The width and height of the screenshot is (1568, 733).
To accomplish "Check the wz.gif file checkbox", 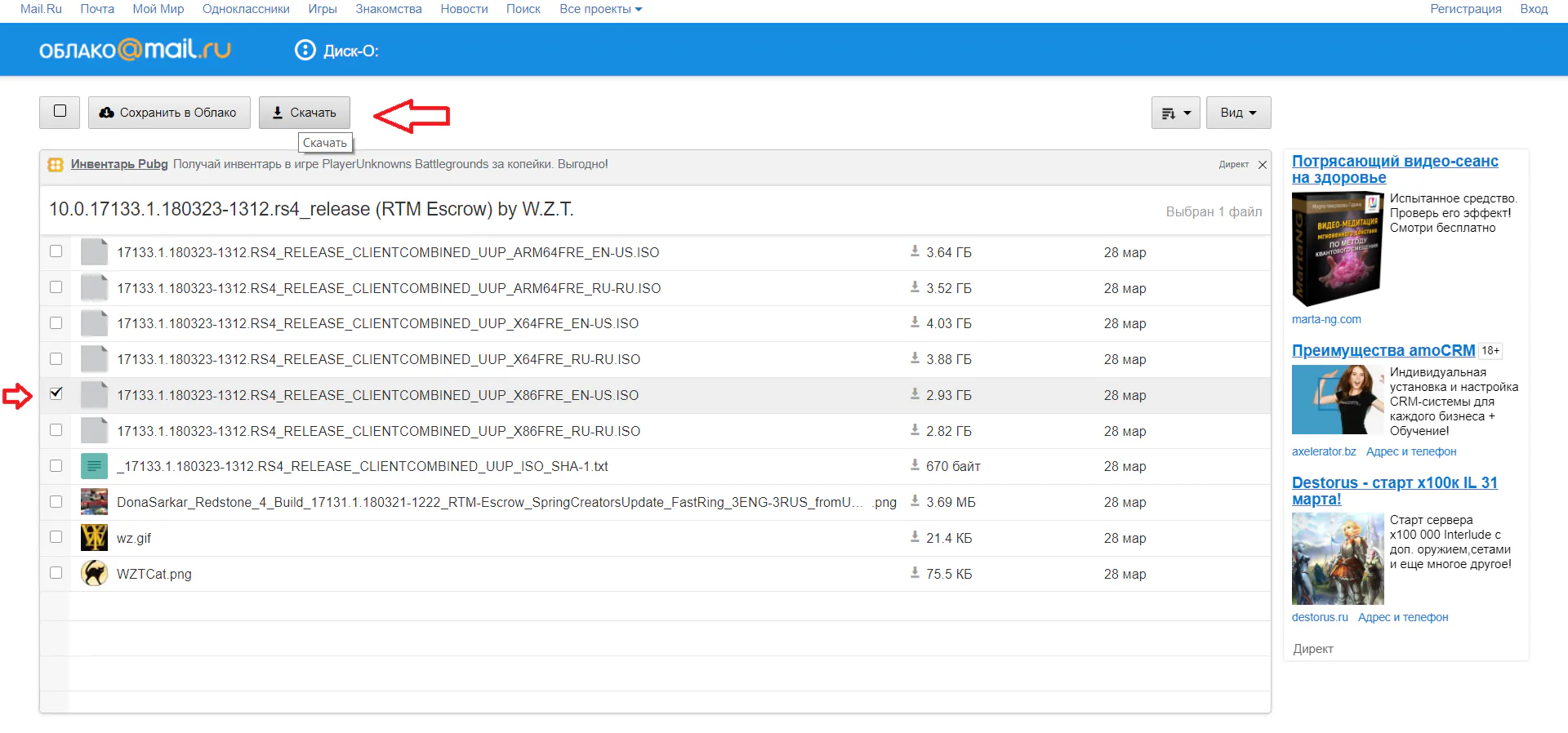I will click(56, 537).
